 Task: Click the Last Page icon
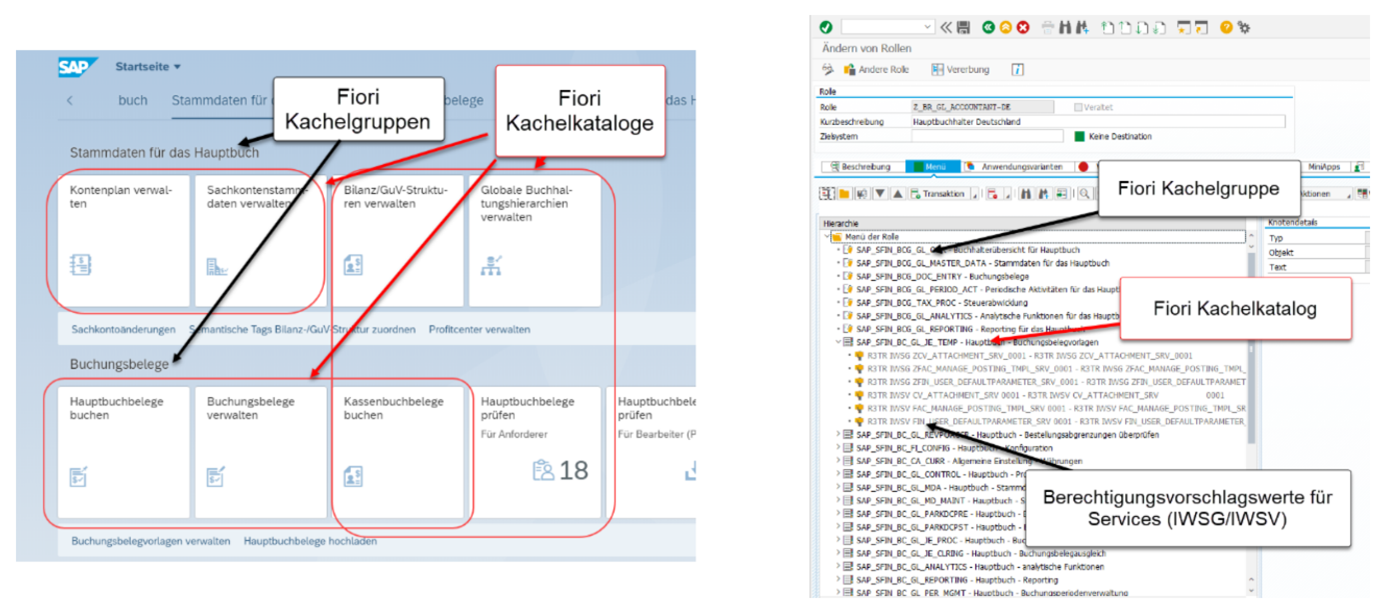[x=1160, y=27]
